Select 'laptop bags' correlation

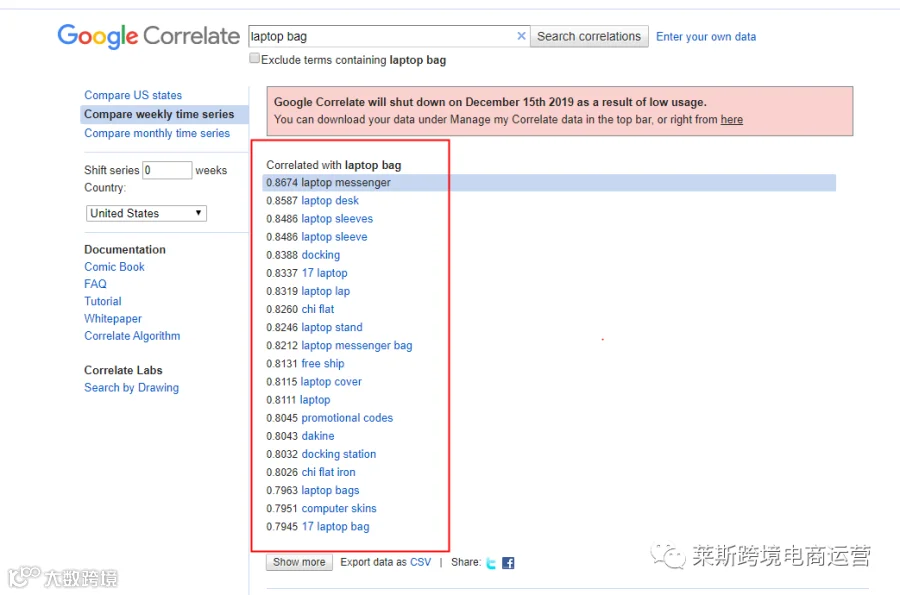pos(330,491)
